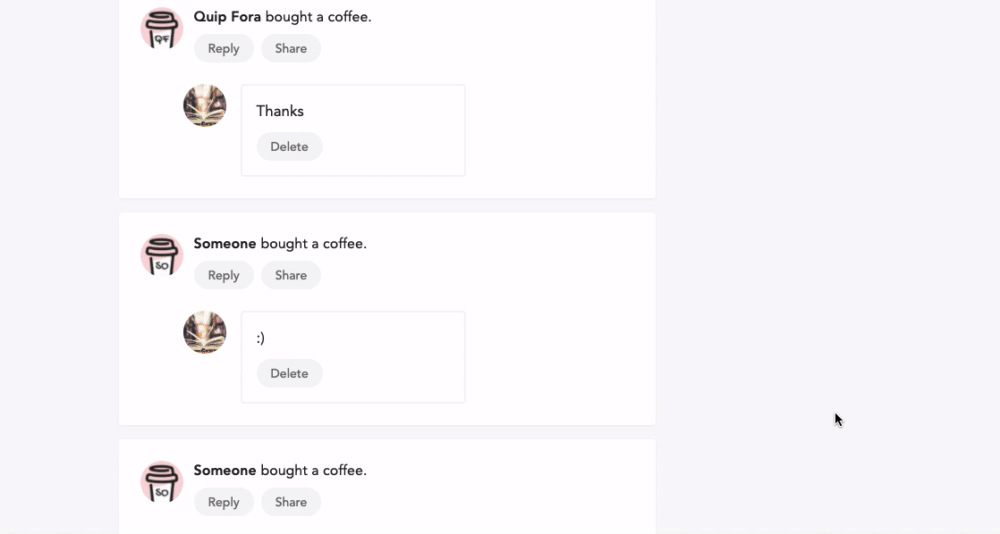Reply to the Someone post with the smiley response
This screenshot has width=1000, height=534.
(x=223, y=275)
